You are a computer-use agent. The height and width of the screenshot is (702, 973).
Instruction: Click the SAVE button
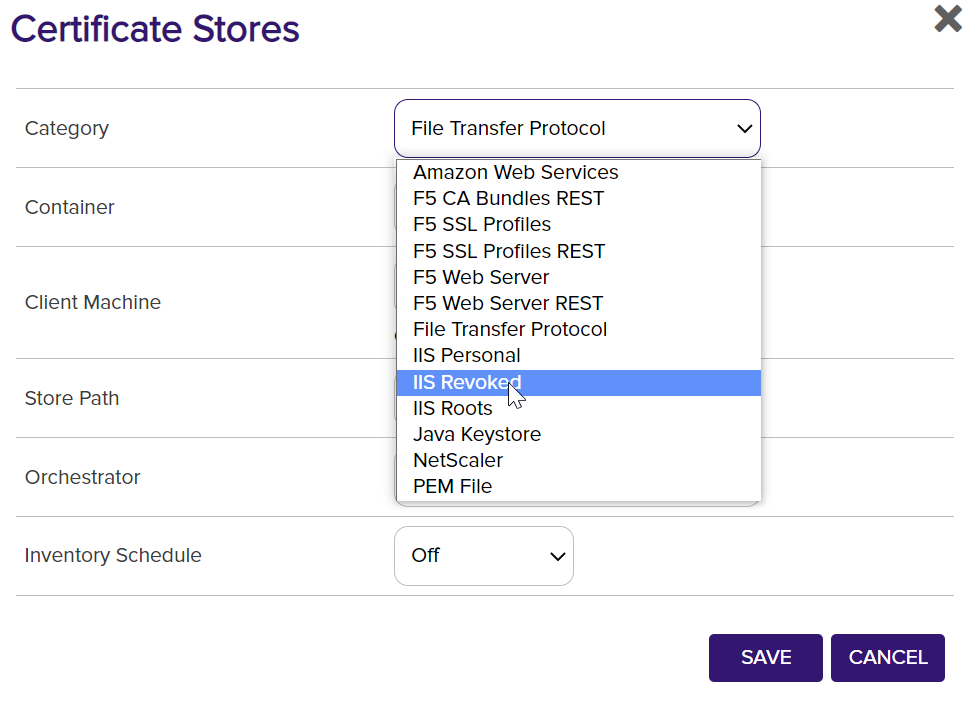[x=765, y=658]
